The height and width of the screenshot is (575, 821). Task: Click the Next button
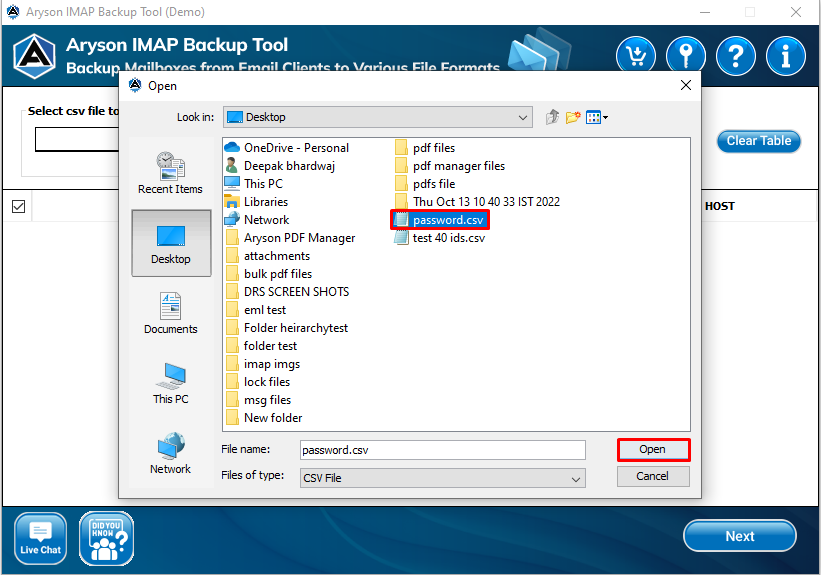739,536
